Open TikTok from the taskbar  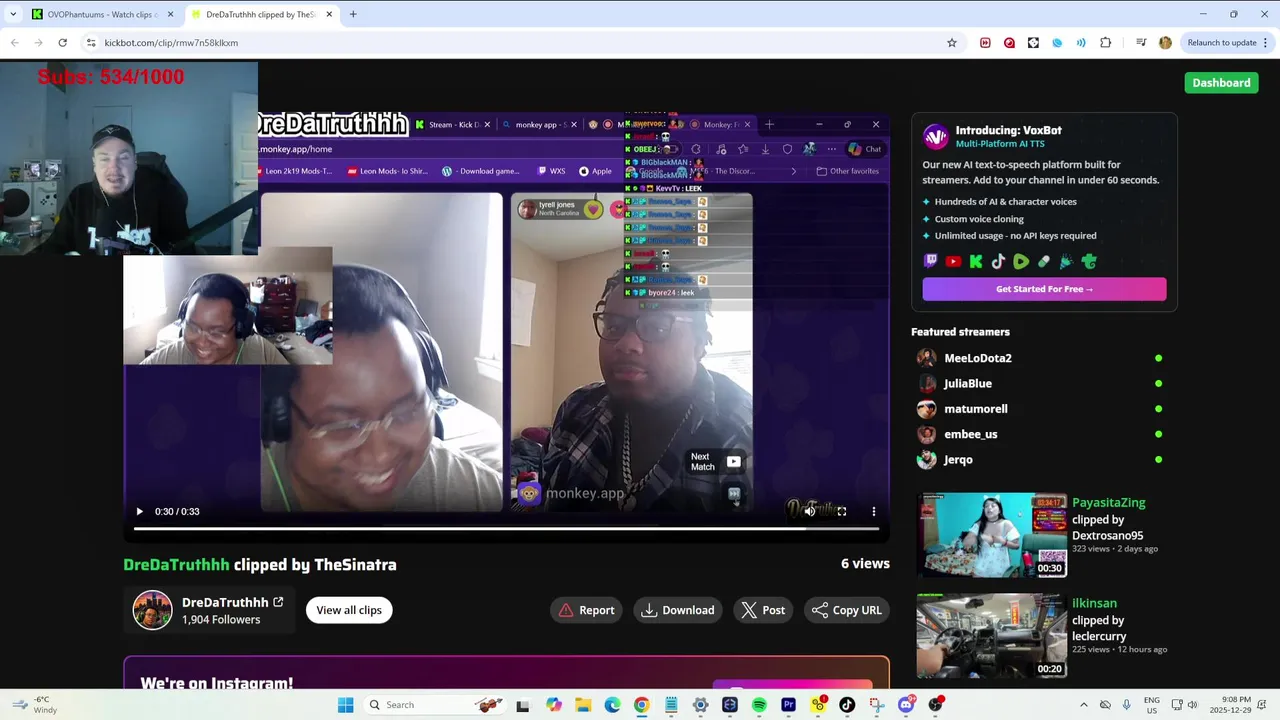847,705
